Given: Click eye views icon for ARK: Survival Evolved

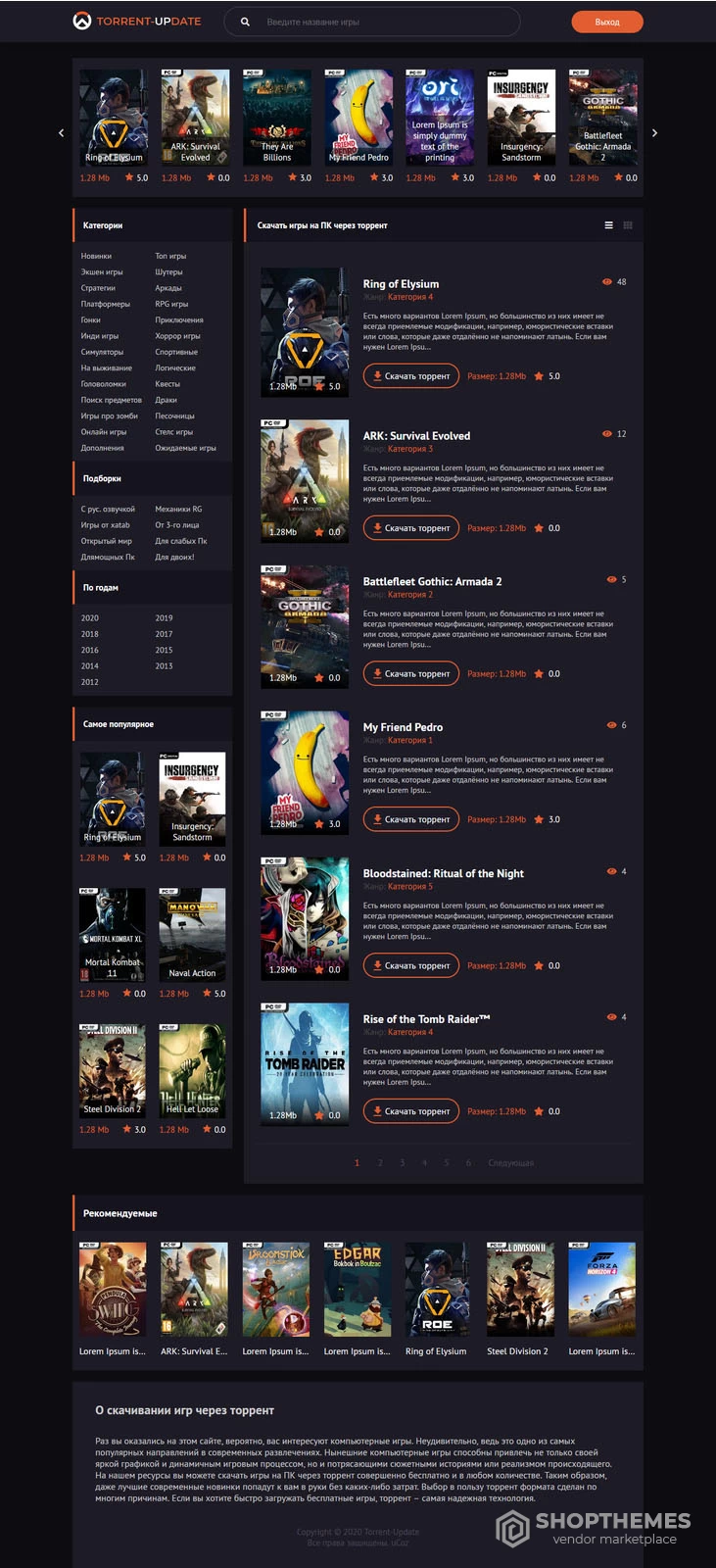Looking at the screenshot, I should point(607,433).
